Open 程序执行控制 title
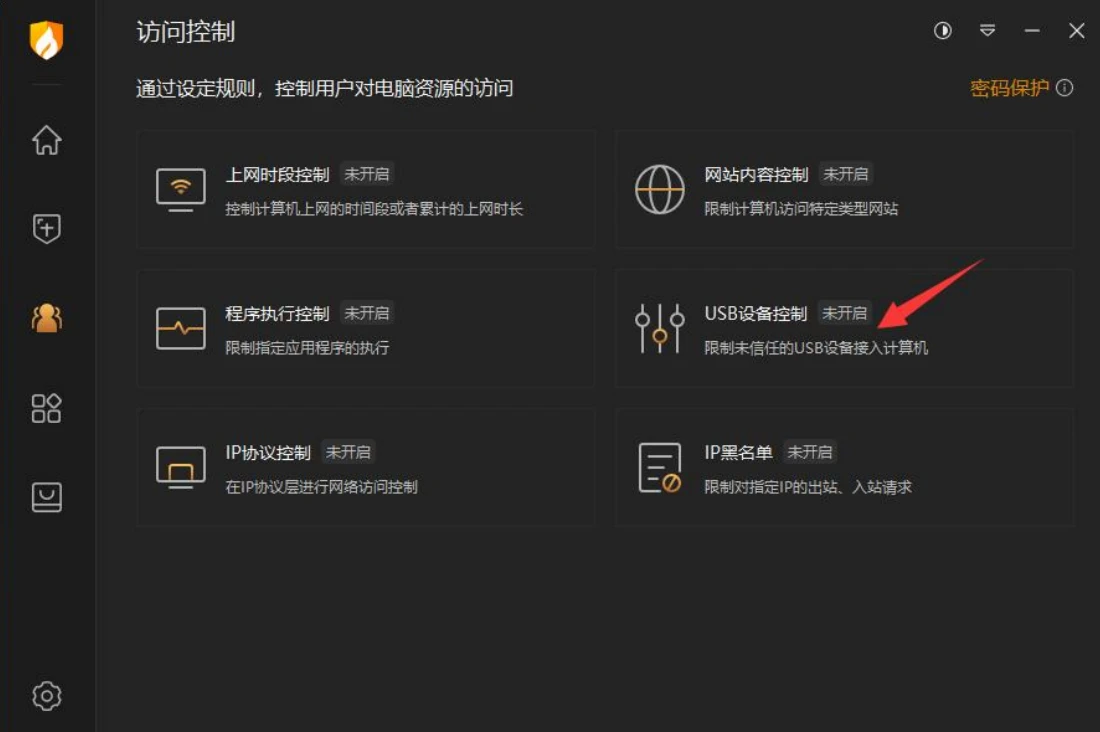This screenshot has height=732, width=1100. click(x=277, y=314)
